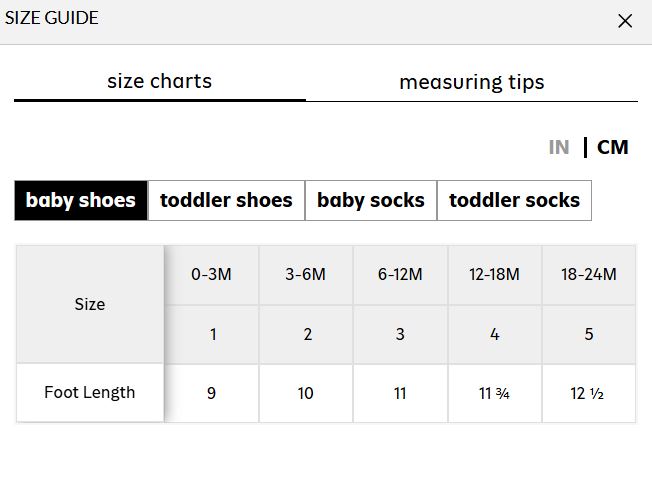Screen dimensions: 652x484
Task: Select the toddler shoes category
Action: 226,200
